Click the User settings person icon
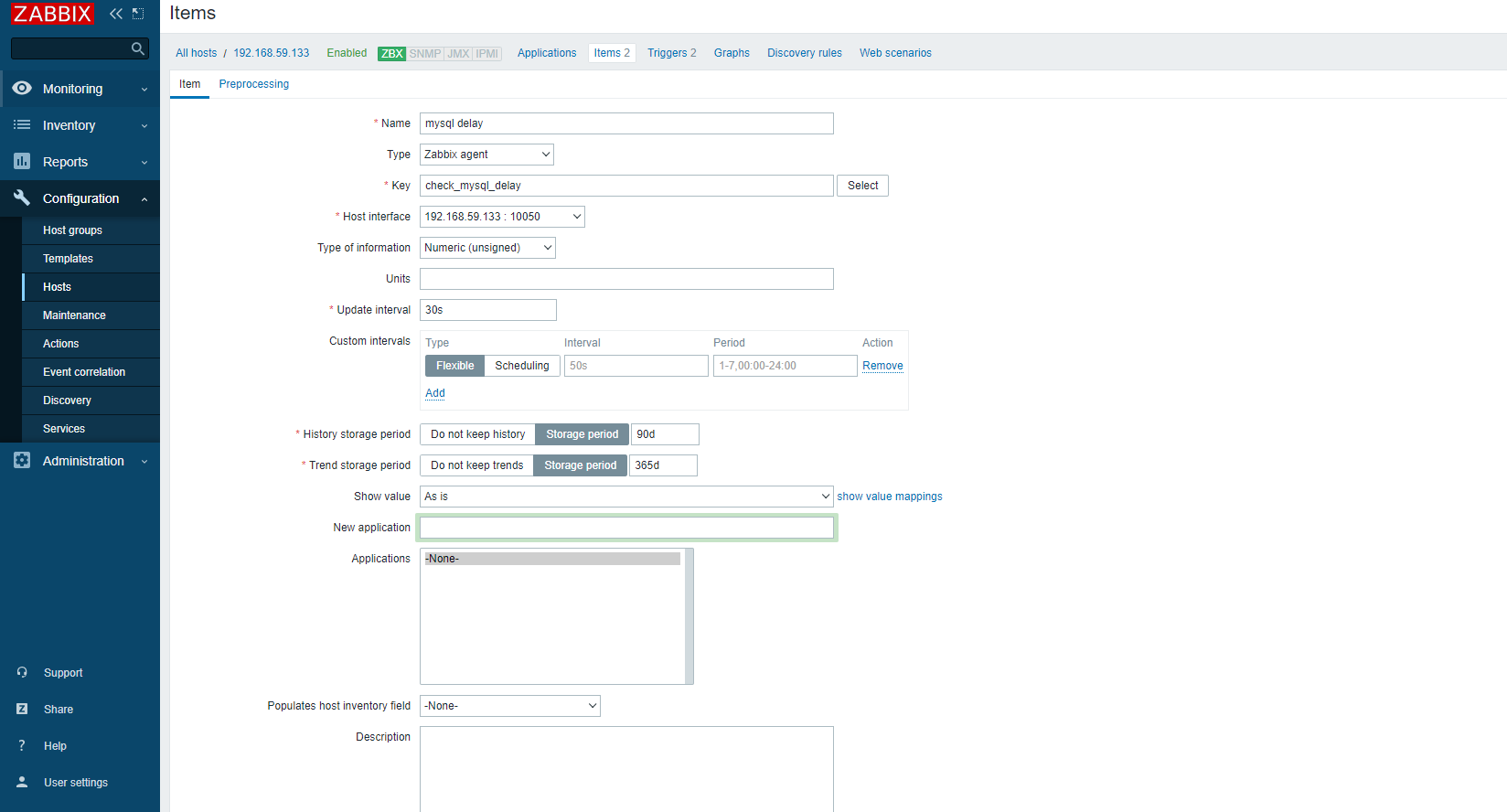 pyautogui.click(x=22, y=783)
